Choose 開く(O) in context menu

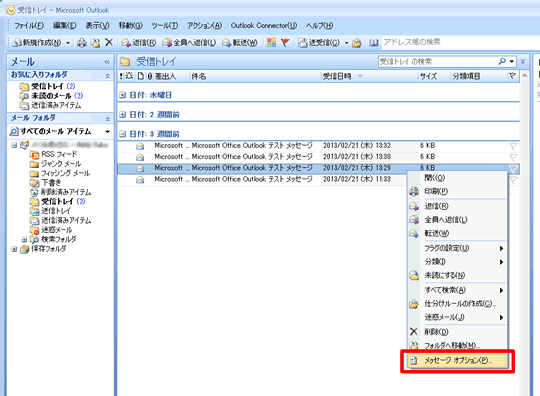(x=458, y=178)
